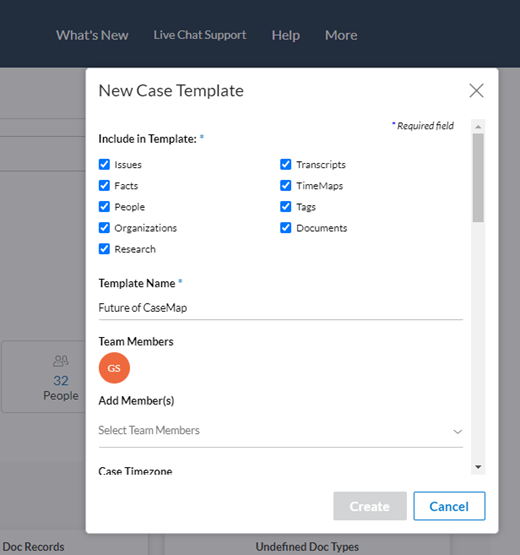Toggle the Research checkbox

[104, 249]
